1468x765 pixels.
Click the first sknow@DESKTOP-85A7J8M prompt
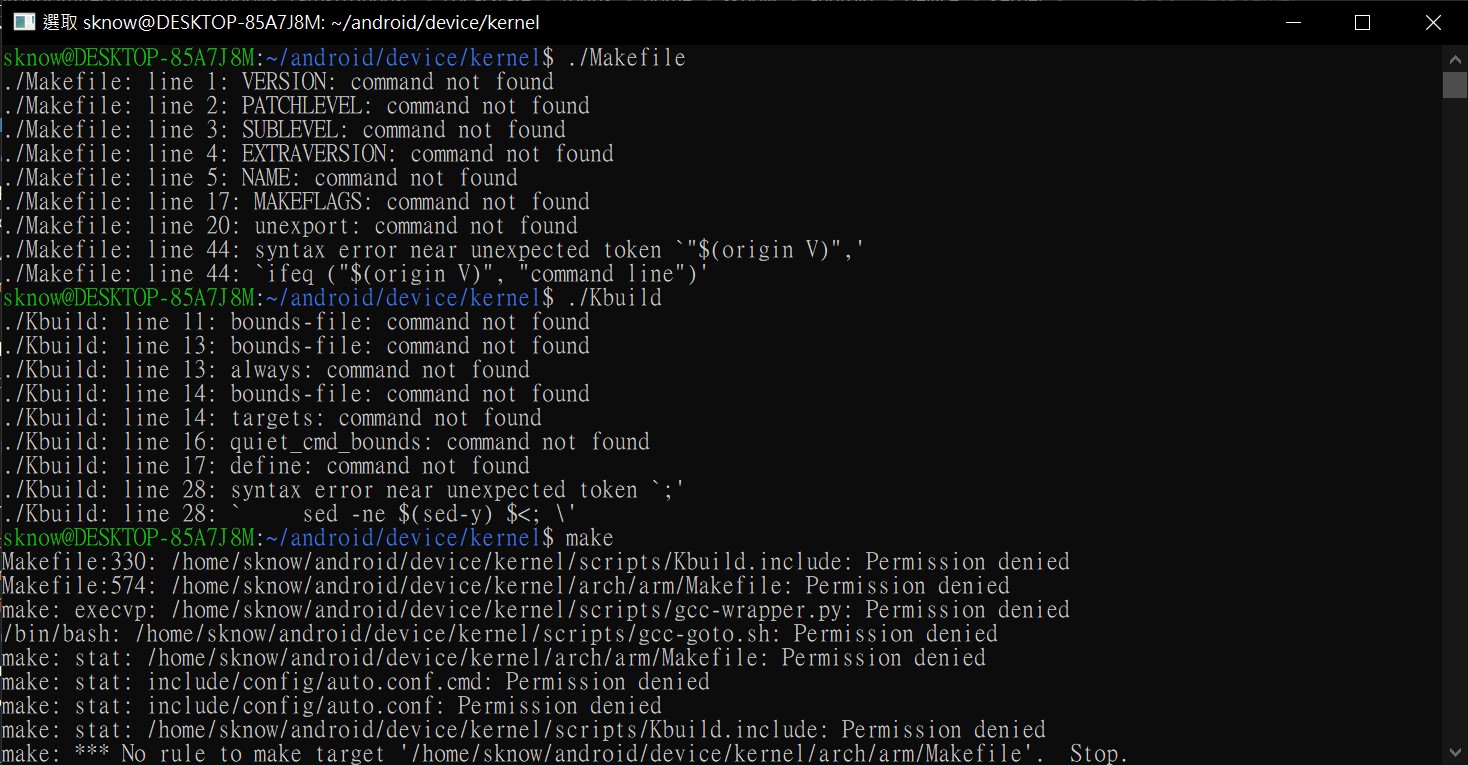(128, 58)
